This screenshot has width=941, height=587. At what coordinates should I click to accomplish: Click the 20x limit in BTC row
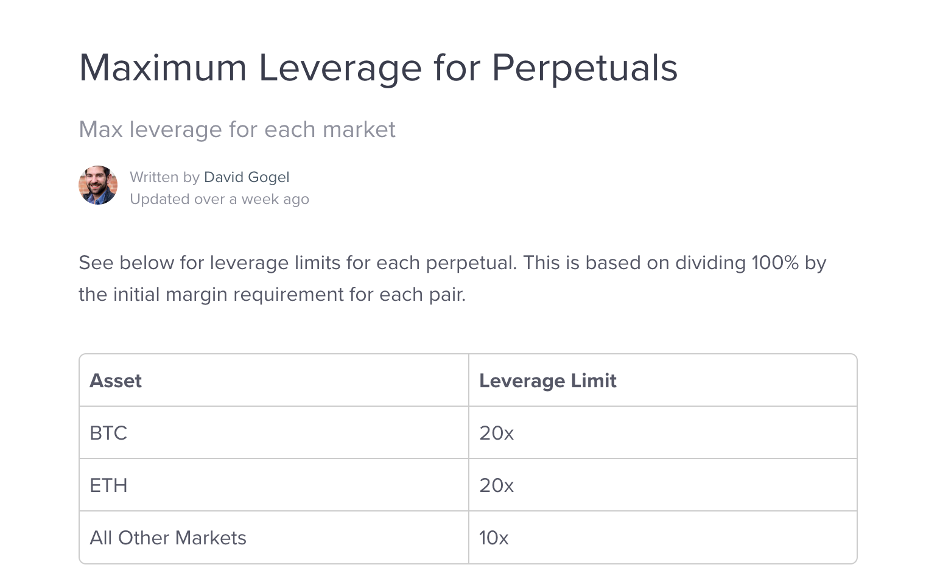tap(496, 433)
